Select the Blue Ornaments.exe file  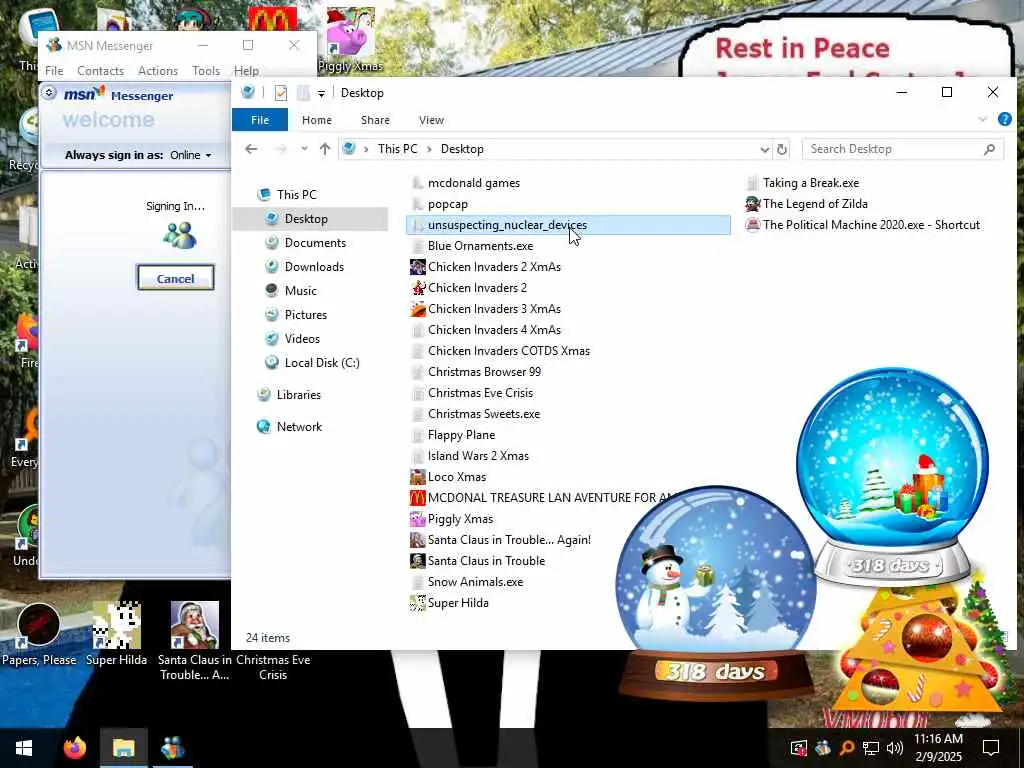point(480,246)
